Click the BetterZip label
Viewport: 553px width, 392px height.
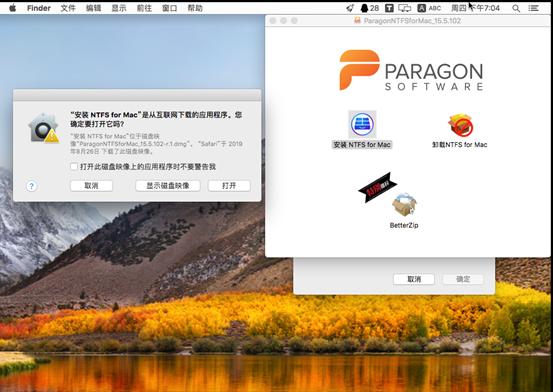point(404,225)
